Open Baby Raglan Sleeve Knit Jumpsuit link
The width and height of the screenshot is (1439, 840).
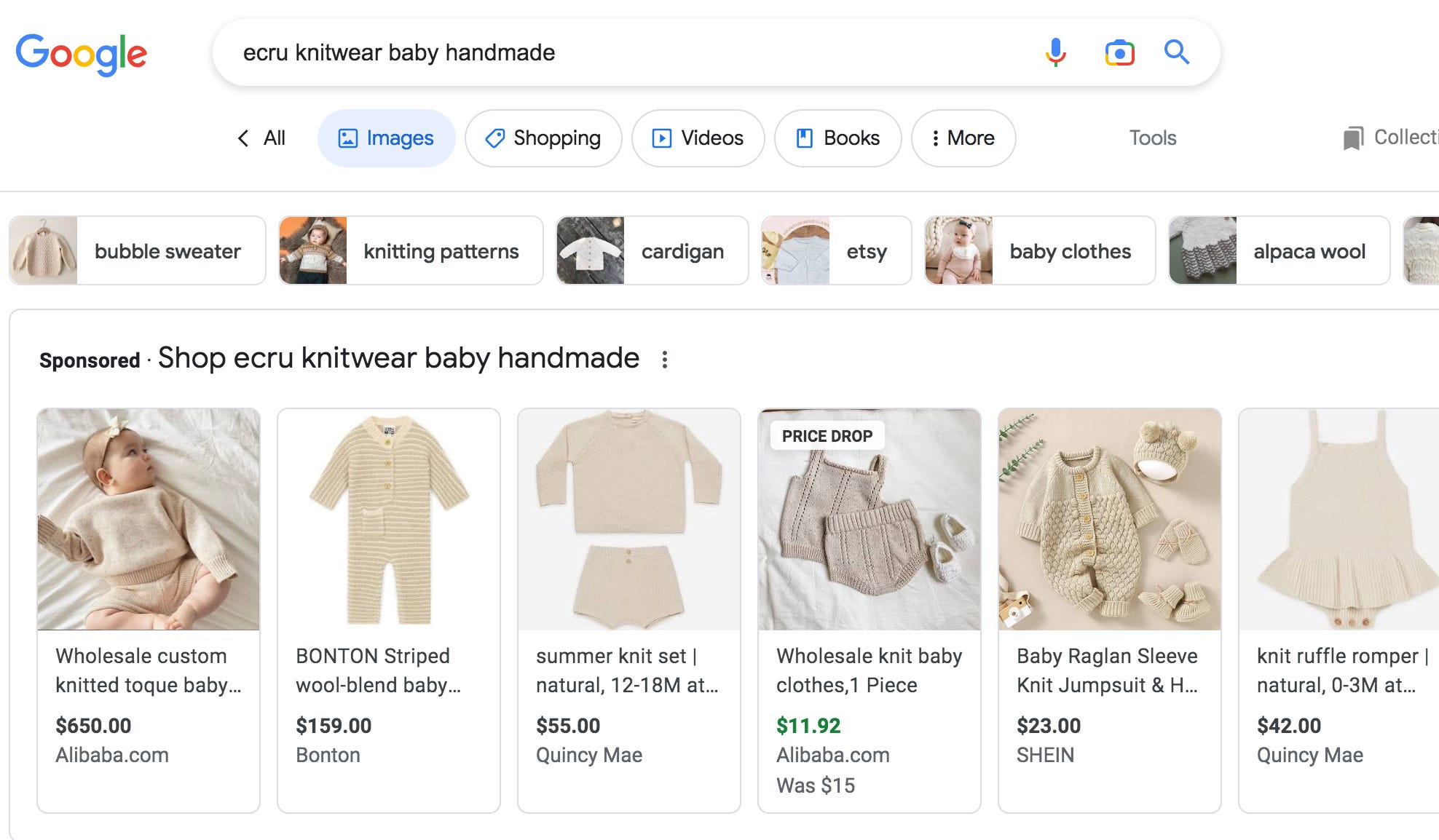pos(1108,670)
